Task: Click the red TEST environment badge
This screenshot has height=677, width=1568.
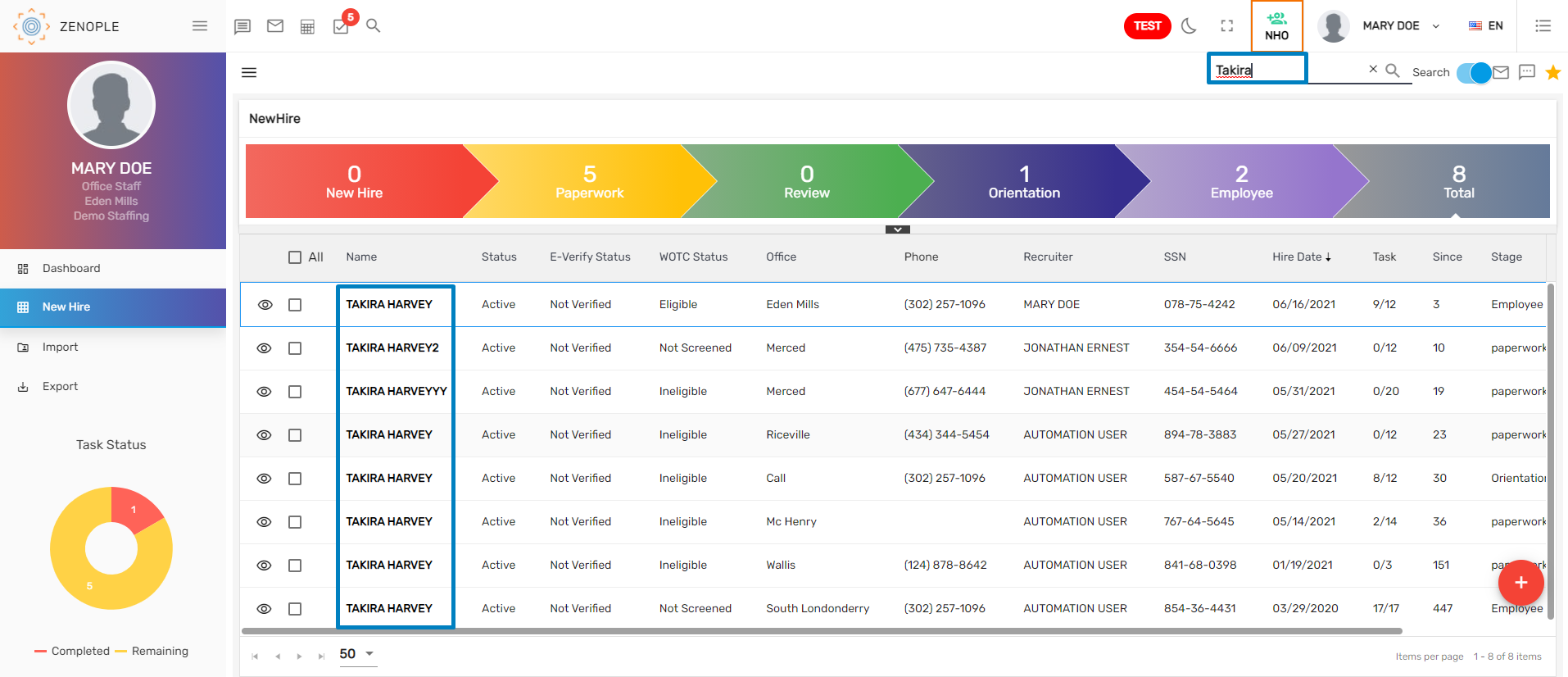Action: coord(1147,26)
